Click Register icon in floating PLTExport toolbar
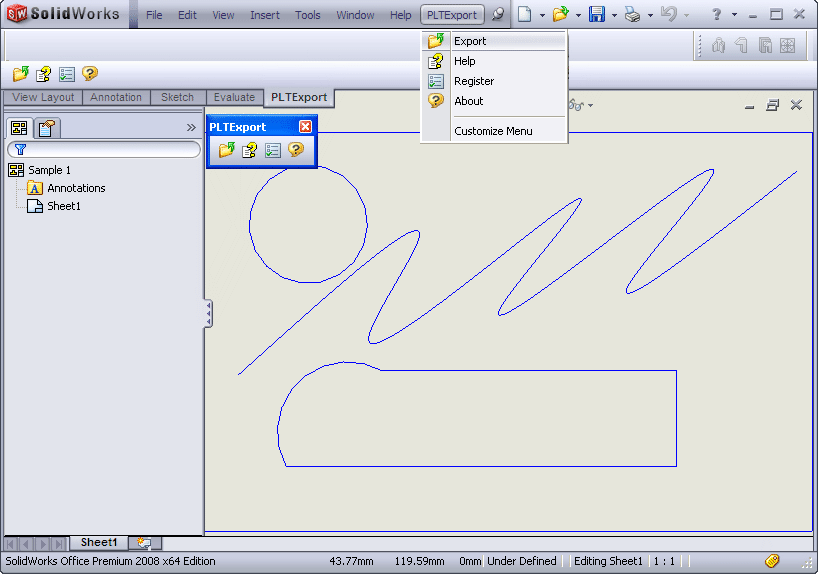The image size is (818, 574). coord(273,150)
